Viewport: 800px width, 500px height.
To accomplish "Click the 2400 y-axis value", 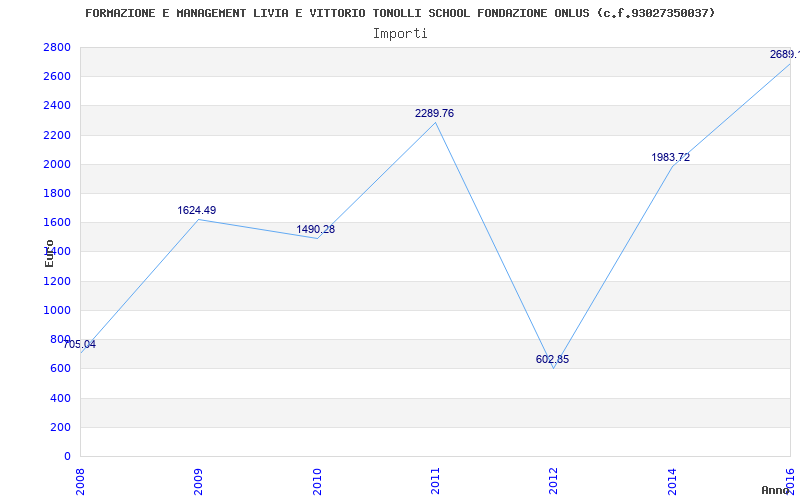I will point(57,106).
